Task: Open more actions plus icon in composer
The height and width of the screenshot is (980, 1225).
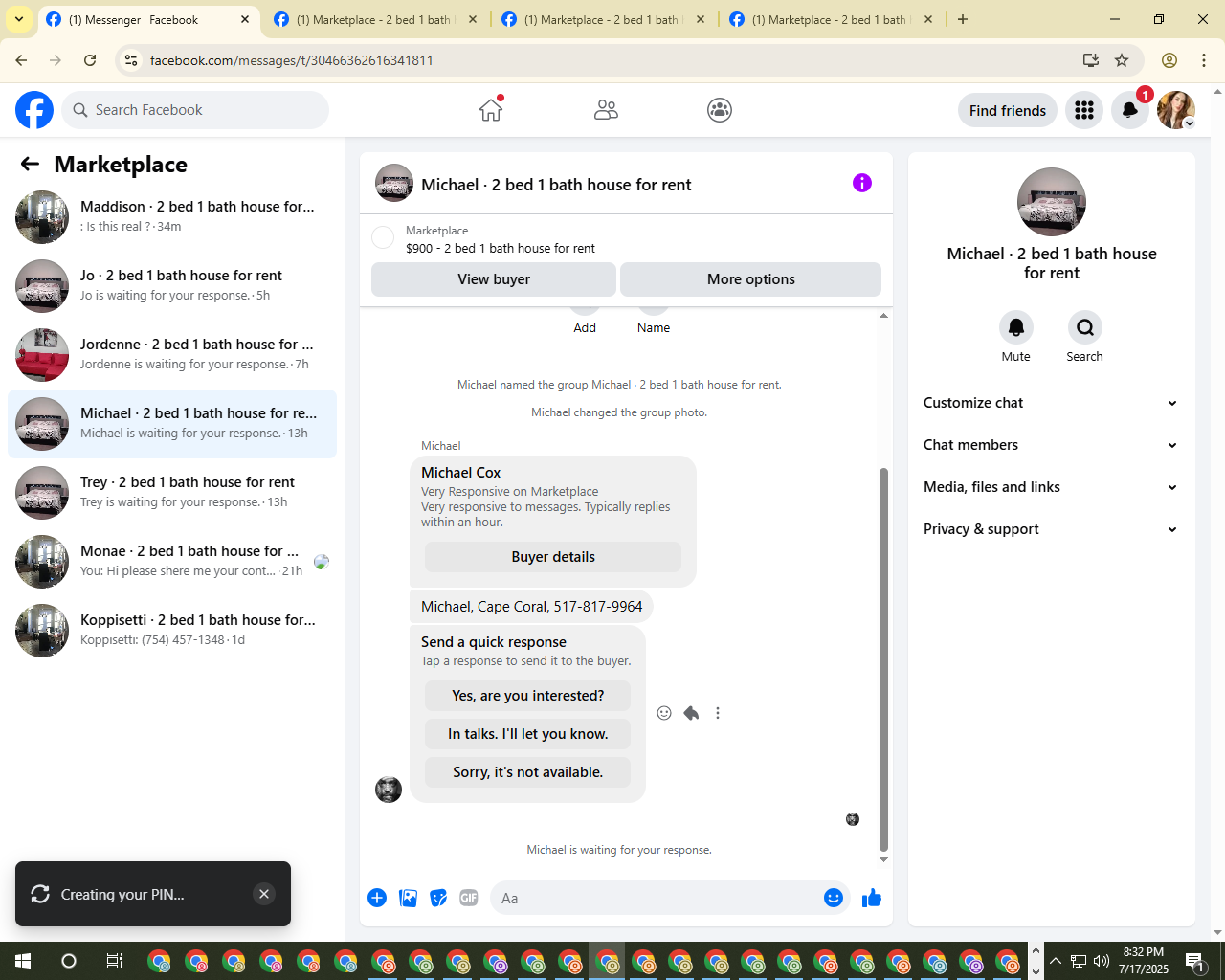Action: (x=377, y=898)
